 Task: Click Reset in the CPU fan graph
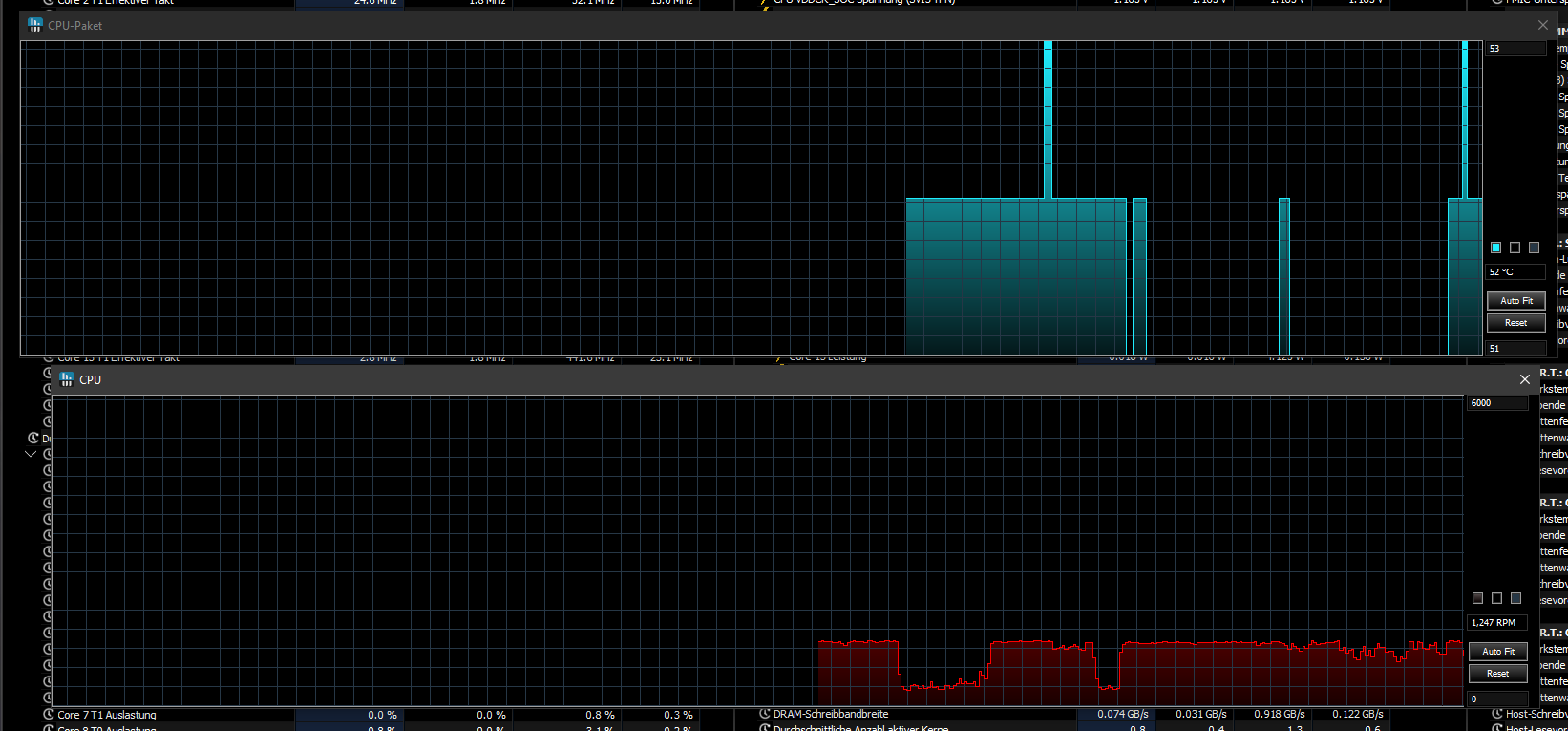tap(1498, 674)
